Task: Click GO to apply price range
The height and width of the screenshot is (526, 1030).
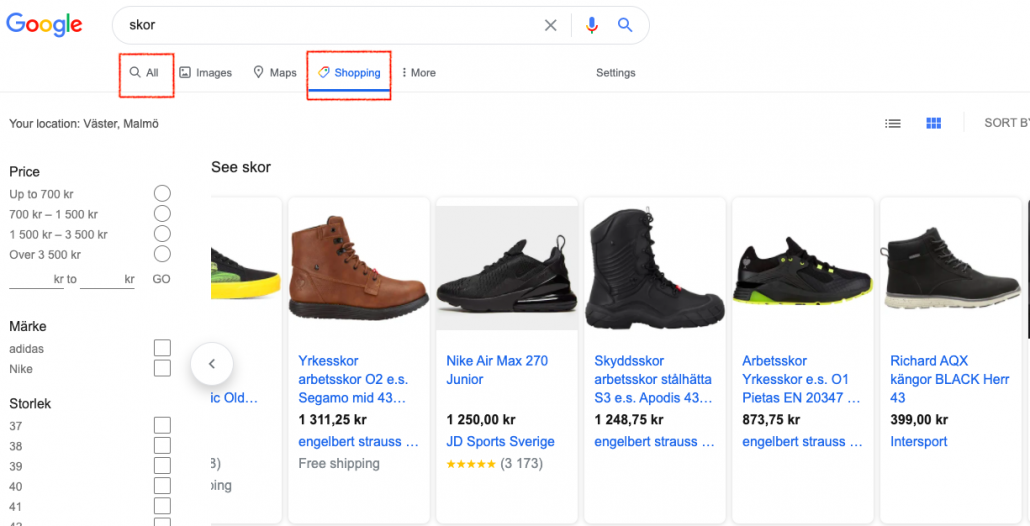Action: [161, 279]
